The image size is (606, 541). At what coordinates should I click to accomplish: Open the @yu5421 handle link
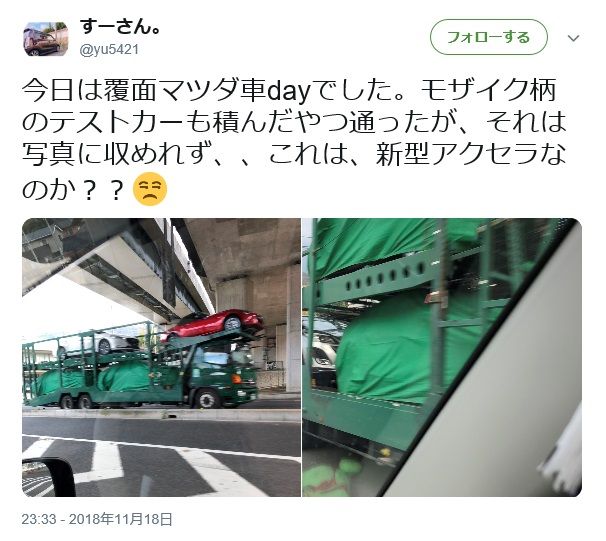[109, 50]
